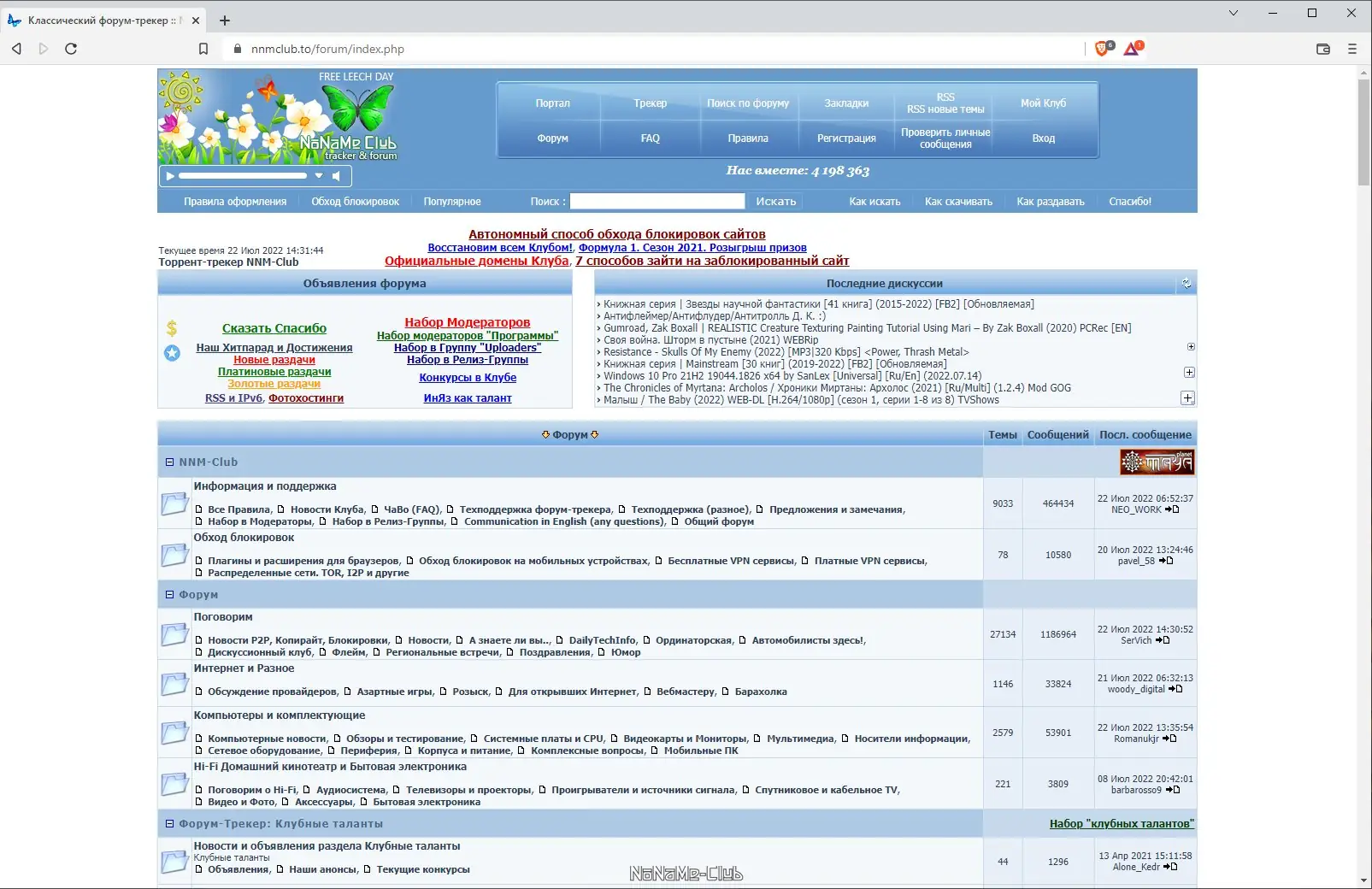Click folder icon for Компьютеры и комплектующие
Screen dimensions: 1372x889
click(174, 733)
